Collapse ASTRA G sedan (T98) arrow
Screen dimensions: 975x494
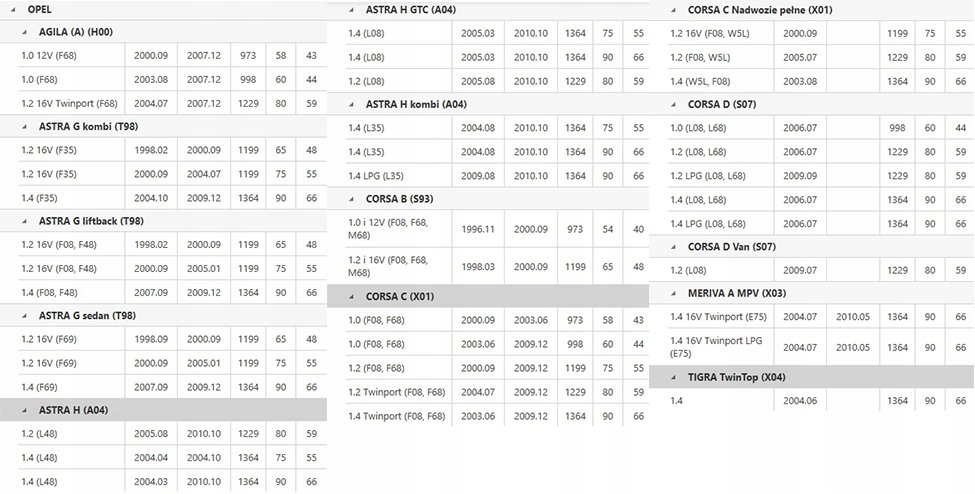click(24, 316)
